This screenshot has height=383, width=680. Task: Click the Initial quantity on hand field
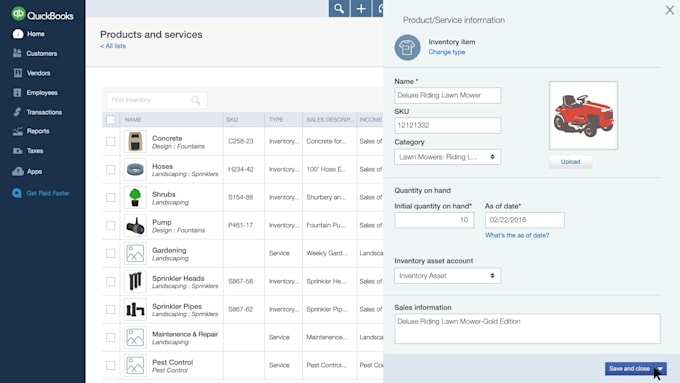[434, 220]
